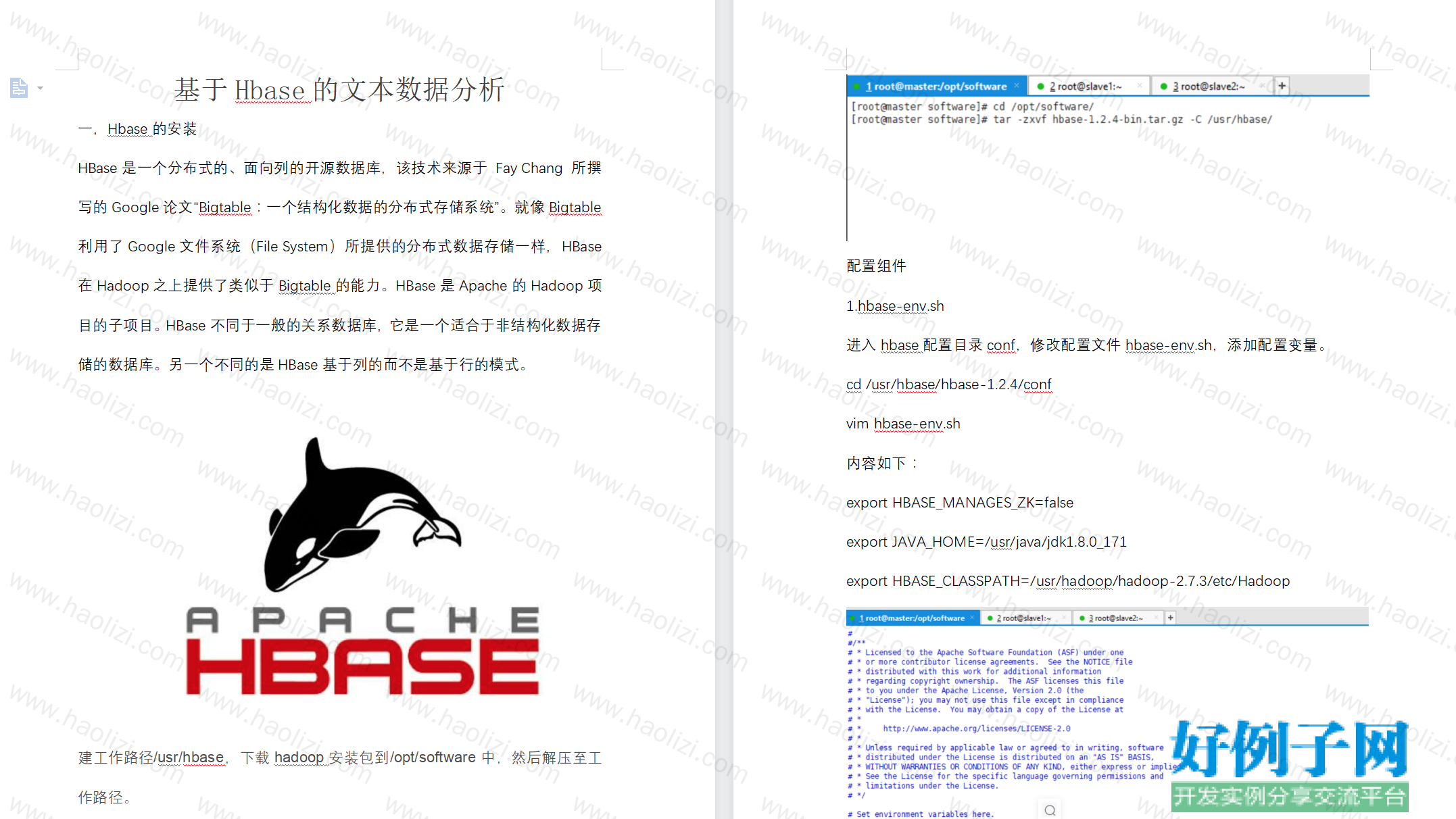Click the heading 配置组件
The height and width of the screenshot is (819, 1456).
click(x=876, y=266)
